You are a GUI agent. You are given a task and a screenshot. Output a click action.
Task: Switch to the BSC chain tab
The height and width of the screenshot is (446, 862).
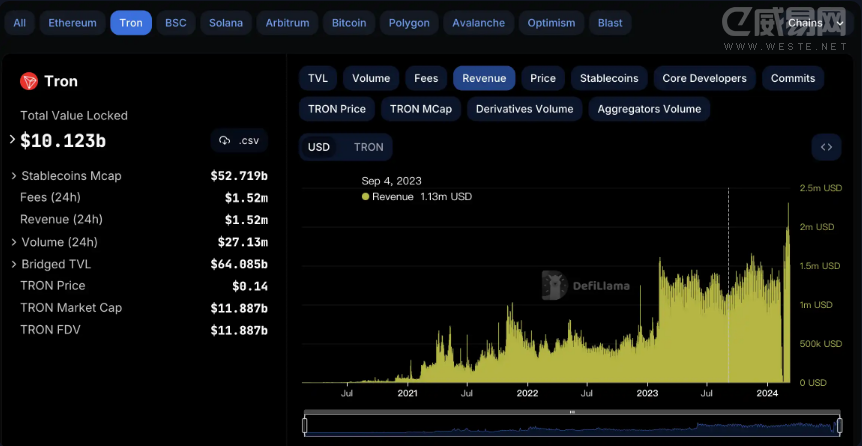click(x=176, y=23)
